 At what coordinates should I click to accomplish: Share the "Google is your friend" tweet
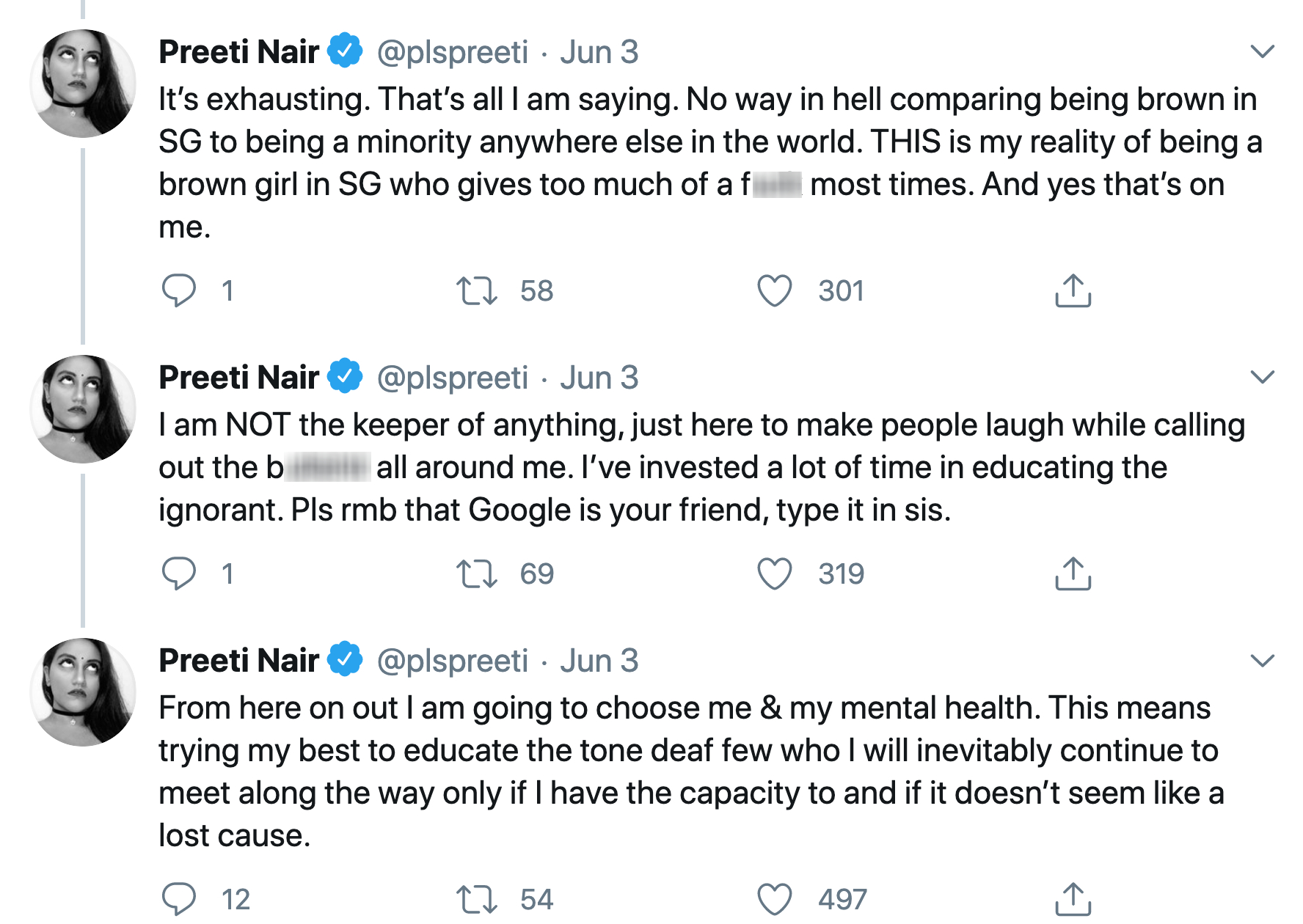click(1073, 573)
